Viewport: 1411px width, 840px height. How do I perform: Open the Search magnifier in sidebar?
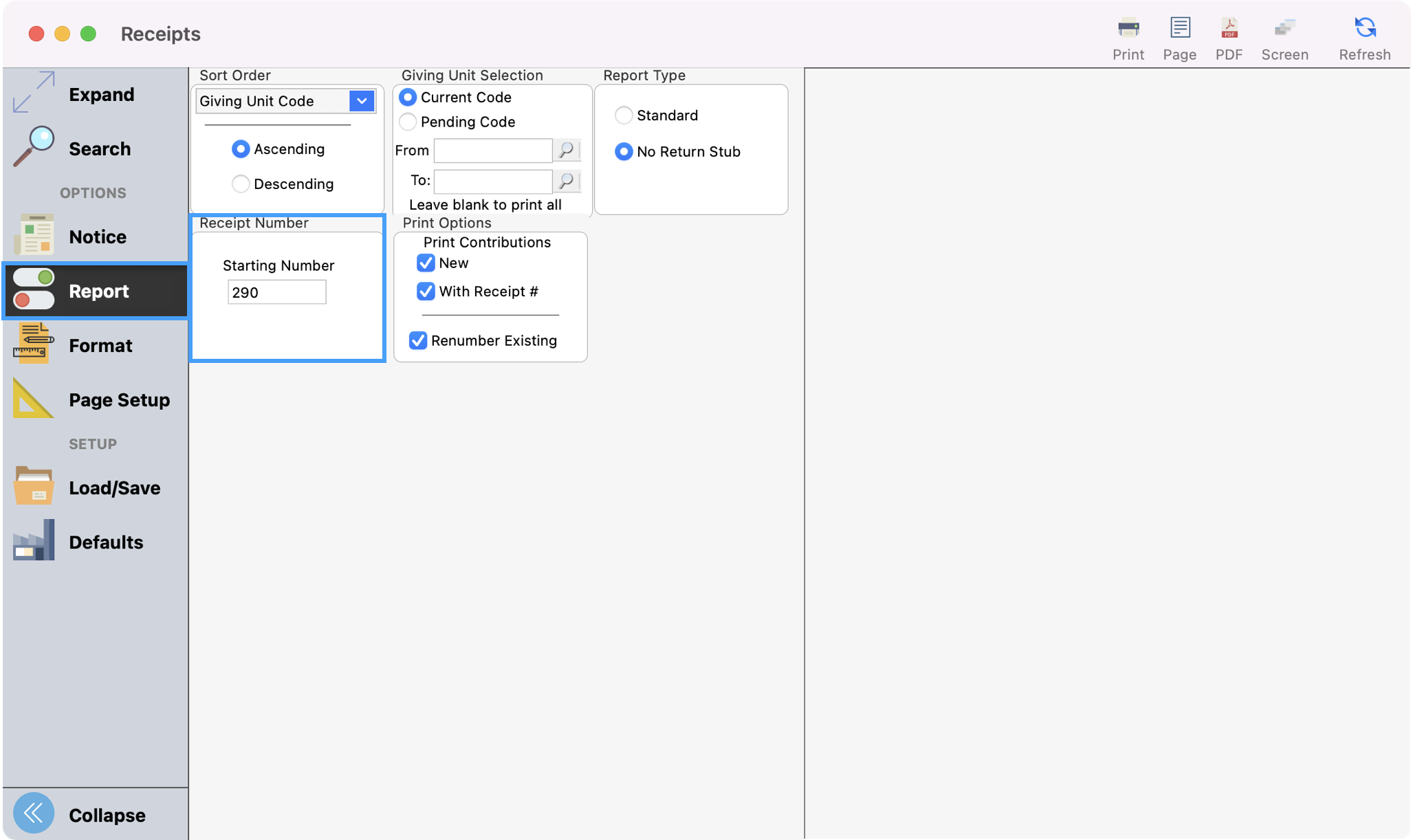point(33,147)
